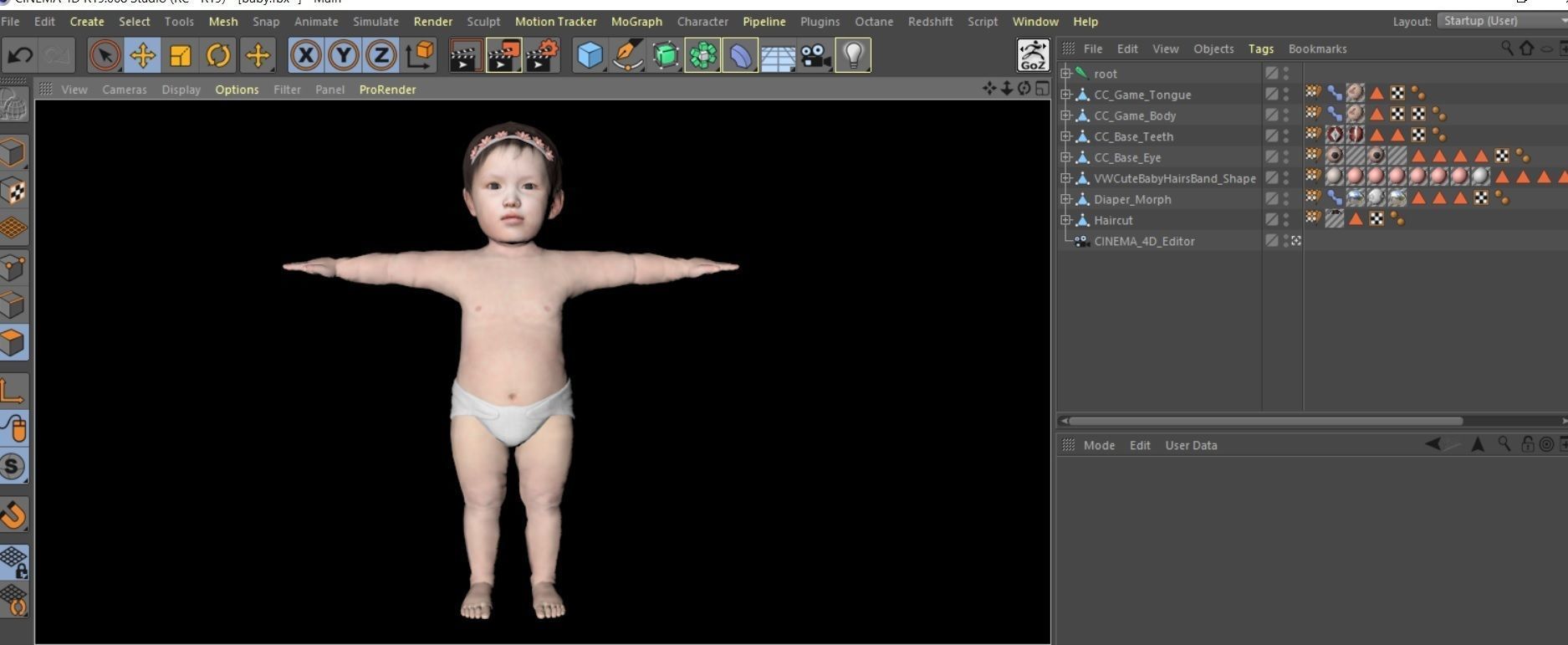Toggle visibility dots for CC_Game_Body
Viewport: 1568px width, 645px height.
click(1286, 115)
